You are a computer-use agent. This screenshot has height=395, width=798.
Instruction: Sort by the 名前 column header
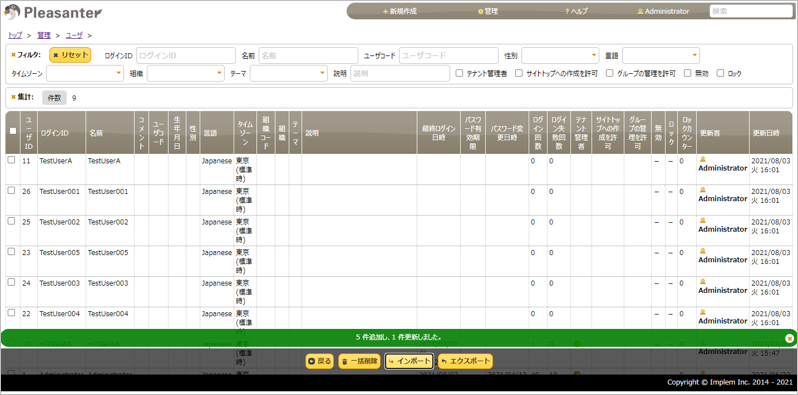pos(110,133)
